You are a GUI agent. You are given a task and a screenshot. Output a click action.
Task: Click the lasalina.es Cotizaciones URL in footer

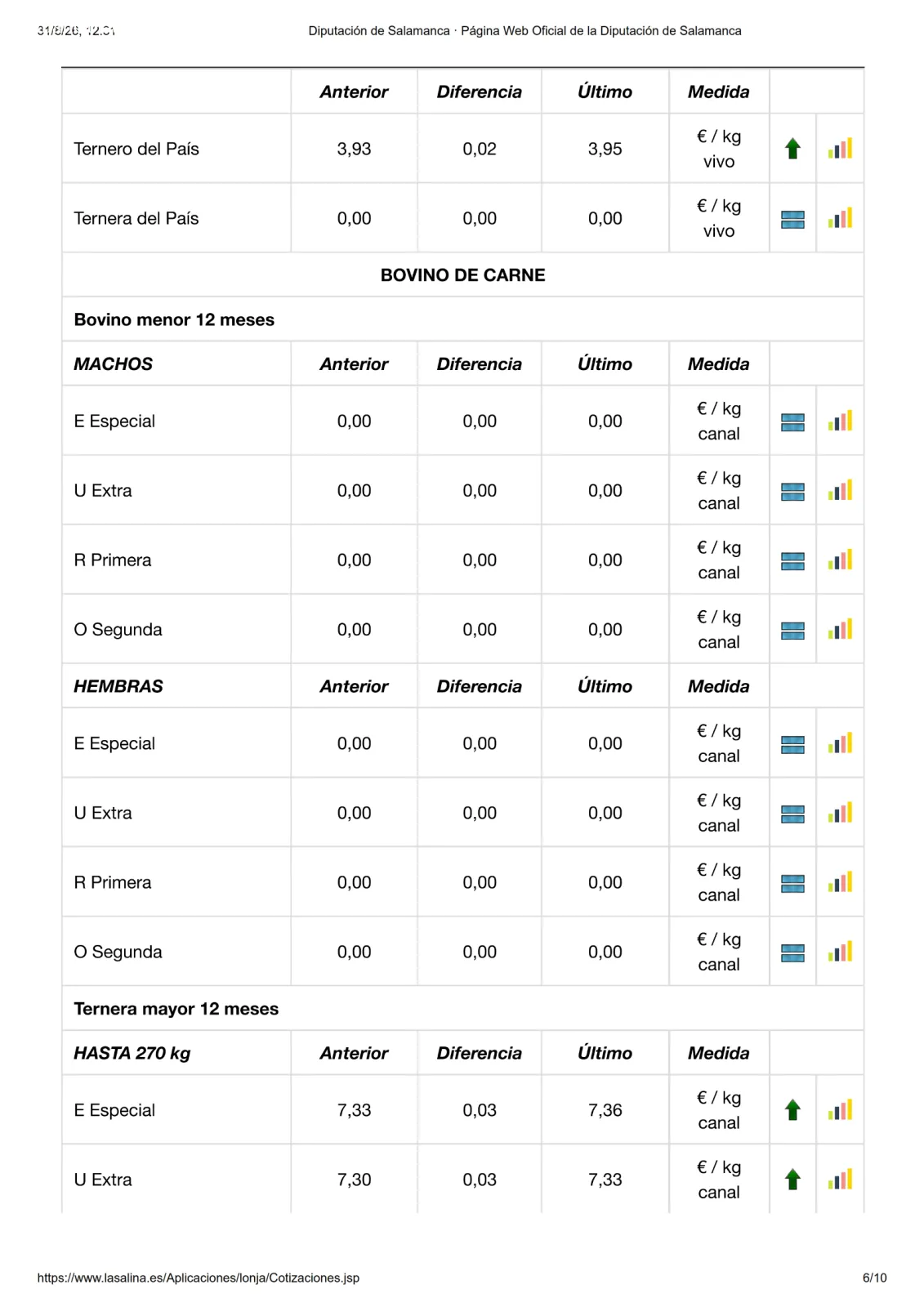tap(198, 1278)
